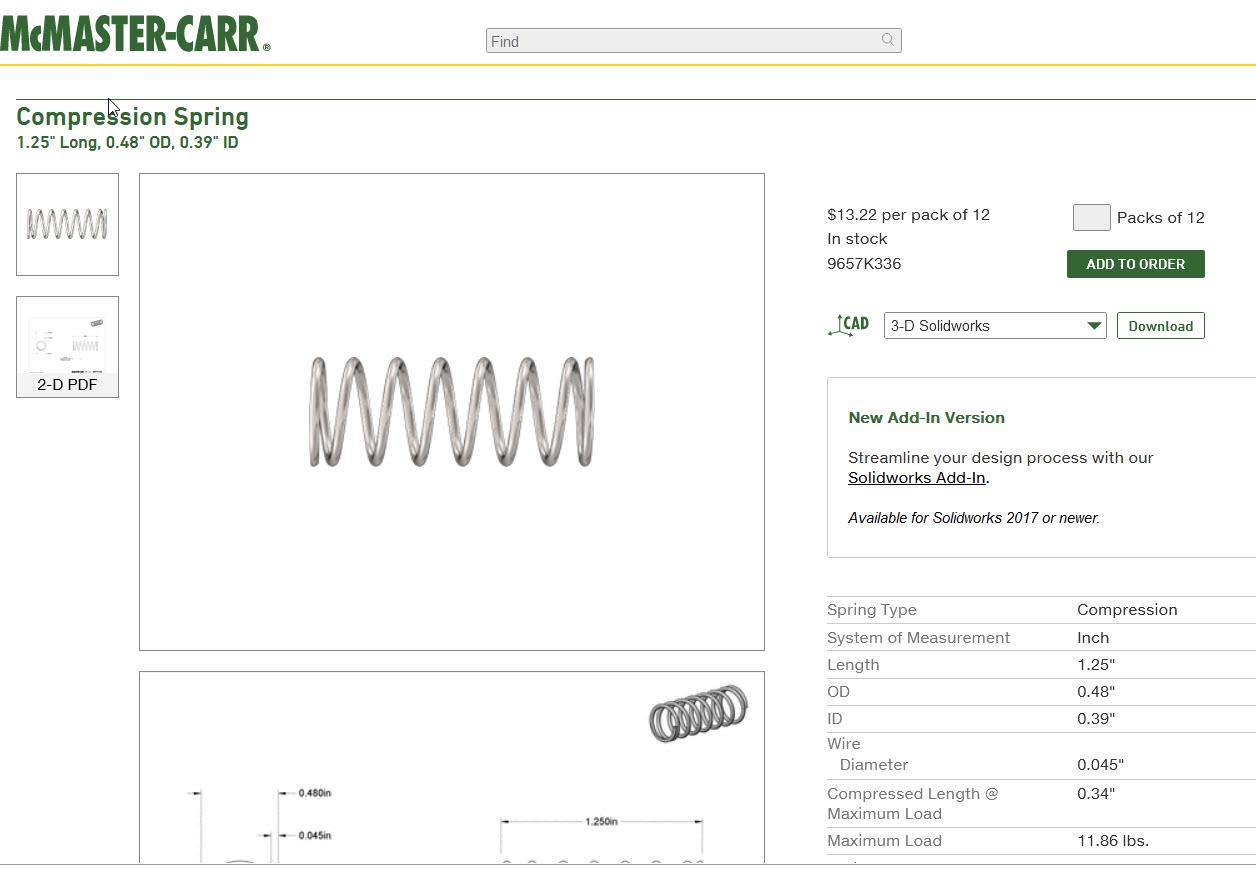This screenshot has height=869, width=1256.
Task: Click the part number 9657K336
Action: tap(863, 263)
